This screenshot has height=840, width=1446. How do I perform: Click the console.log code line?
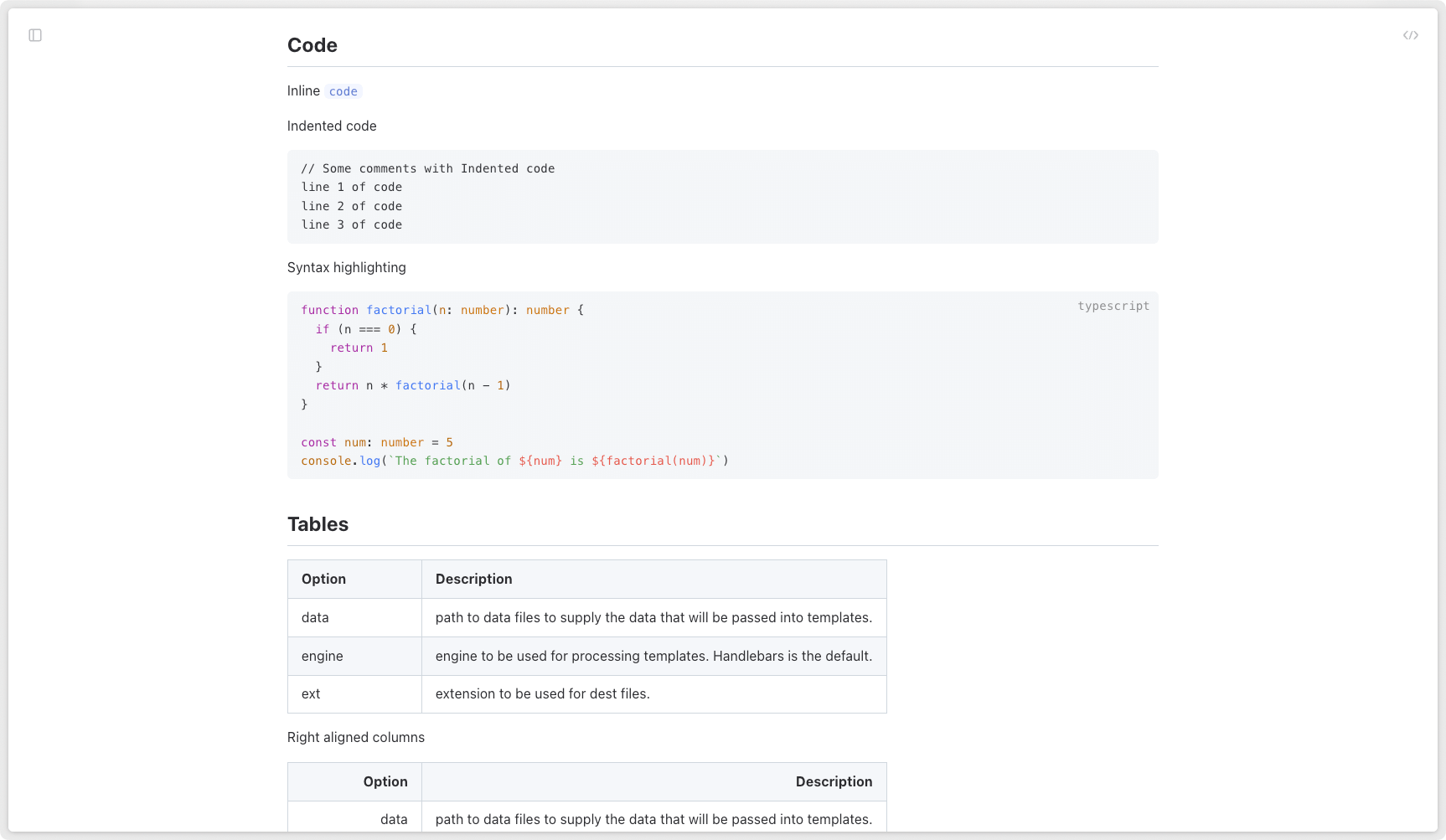[515, 461]
